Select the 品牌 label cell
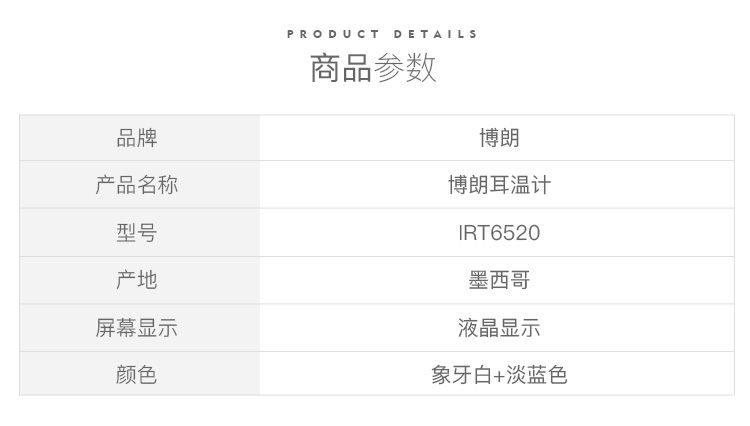 pyautogui.click(x=137, y=138)
